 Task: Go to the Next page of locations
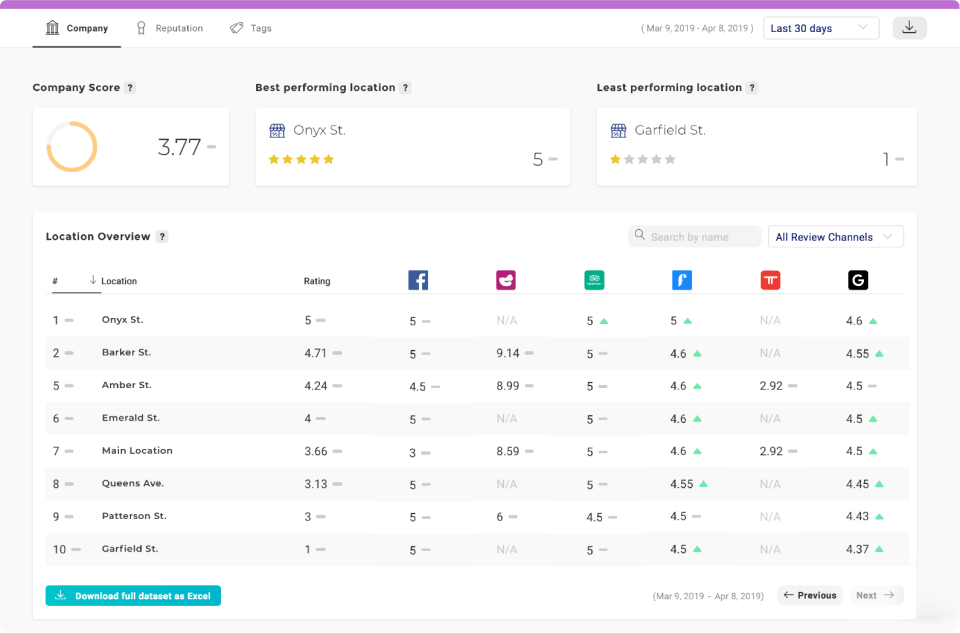coord(877,595)
